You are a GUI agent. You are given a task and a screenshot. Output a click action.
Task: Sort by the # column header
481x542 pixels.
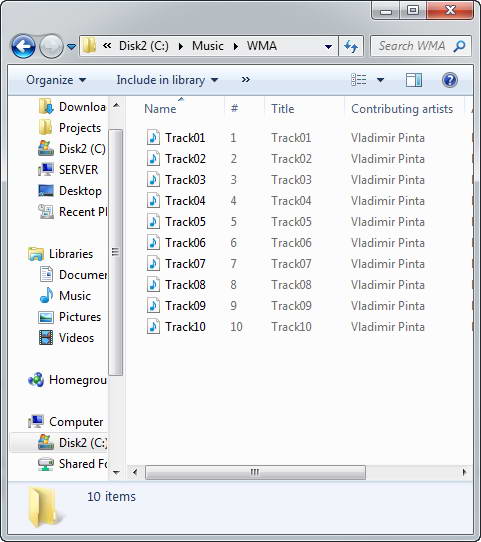234,109
